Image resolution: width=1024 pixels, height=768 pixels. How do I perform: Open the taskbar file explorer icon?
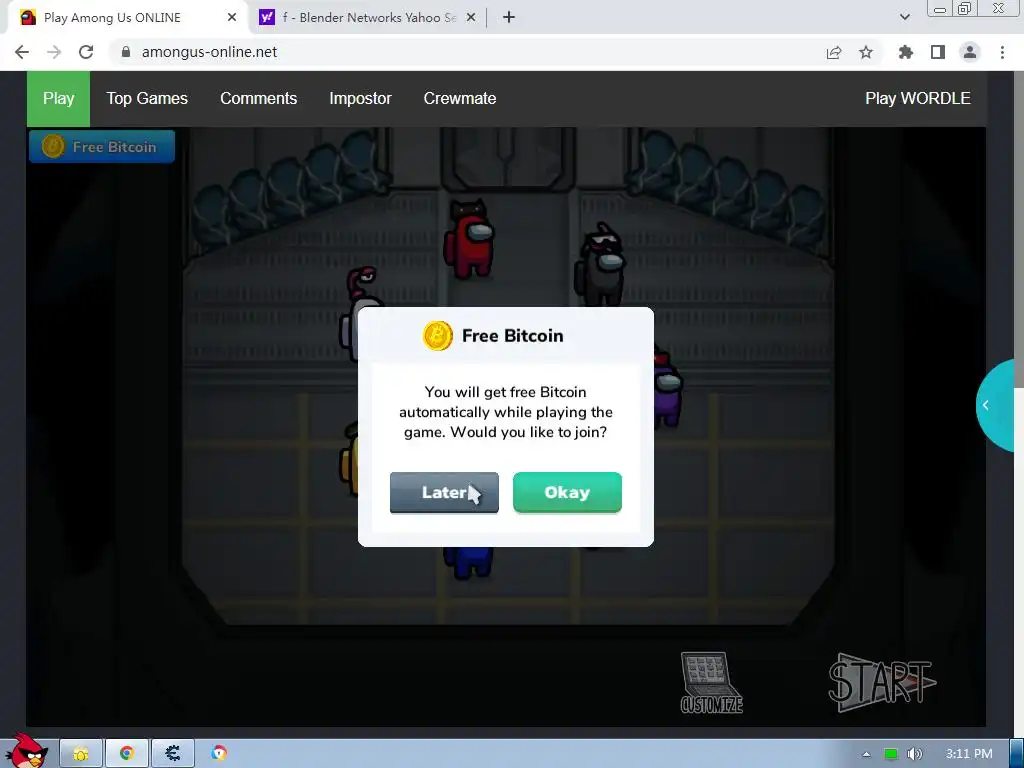[x=81, y=754]
